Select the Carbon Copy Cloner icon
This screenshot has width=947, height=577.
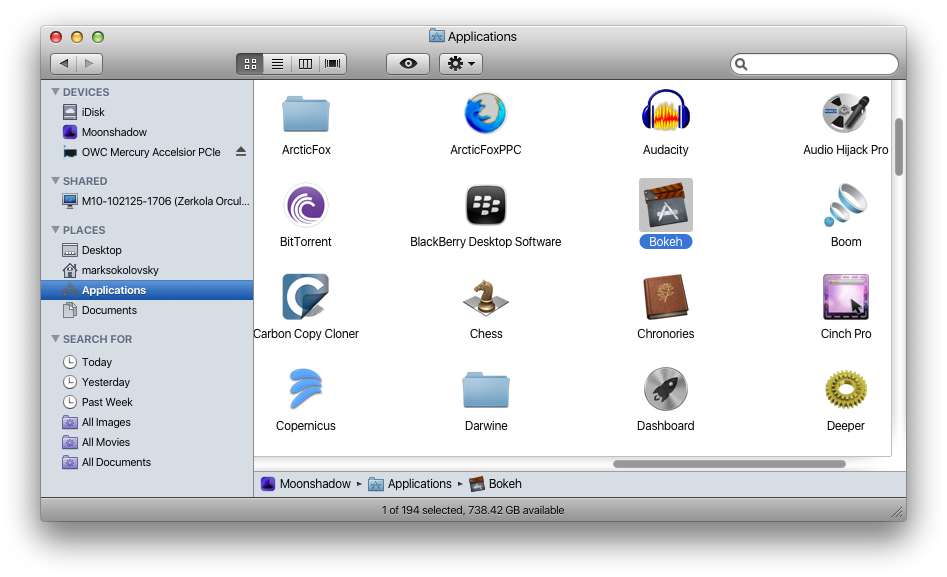[x=306, y=297]
